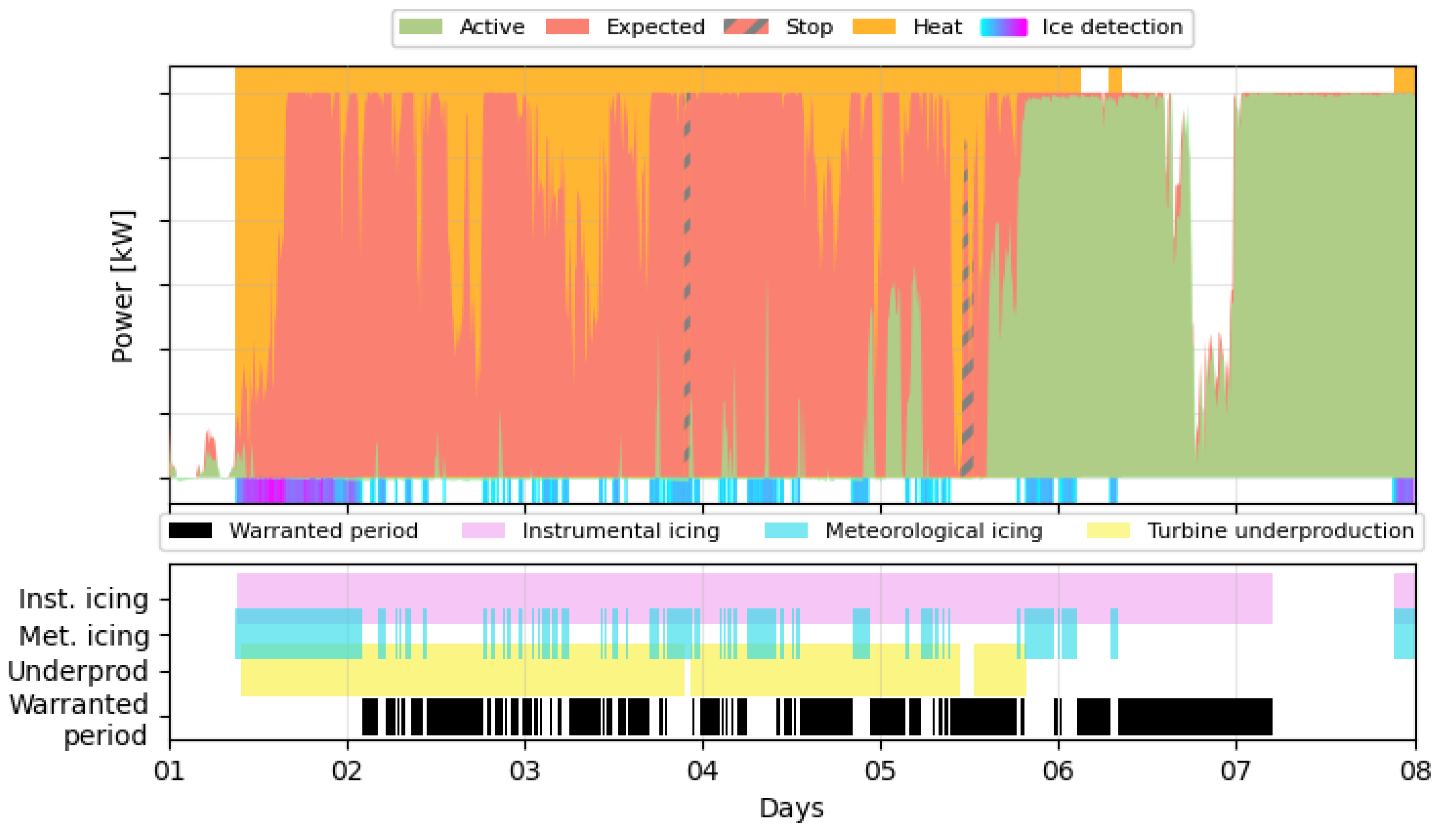Screen dimensions: 1443x840
Task: Click the 'Underprod' row label
Action: (78, 672)
